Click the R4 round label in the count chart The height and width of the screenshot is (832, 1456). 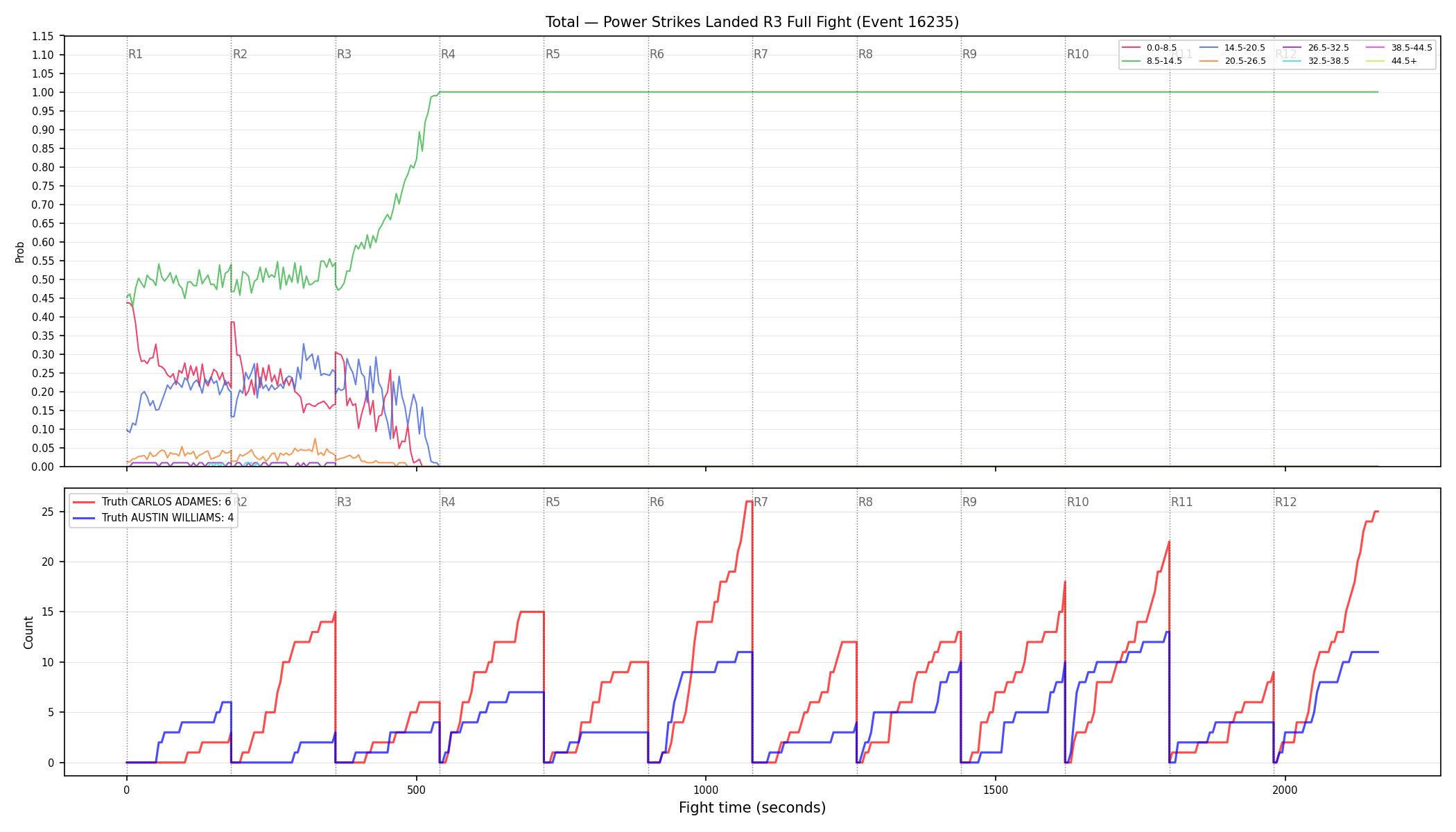(x=448, y=502)
